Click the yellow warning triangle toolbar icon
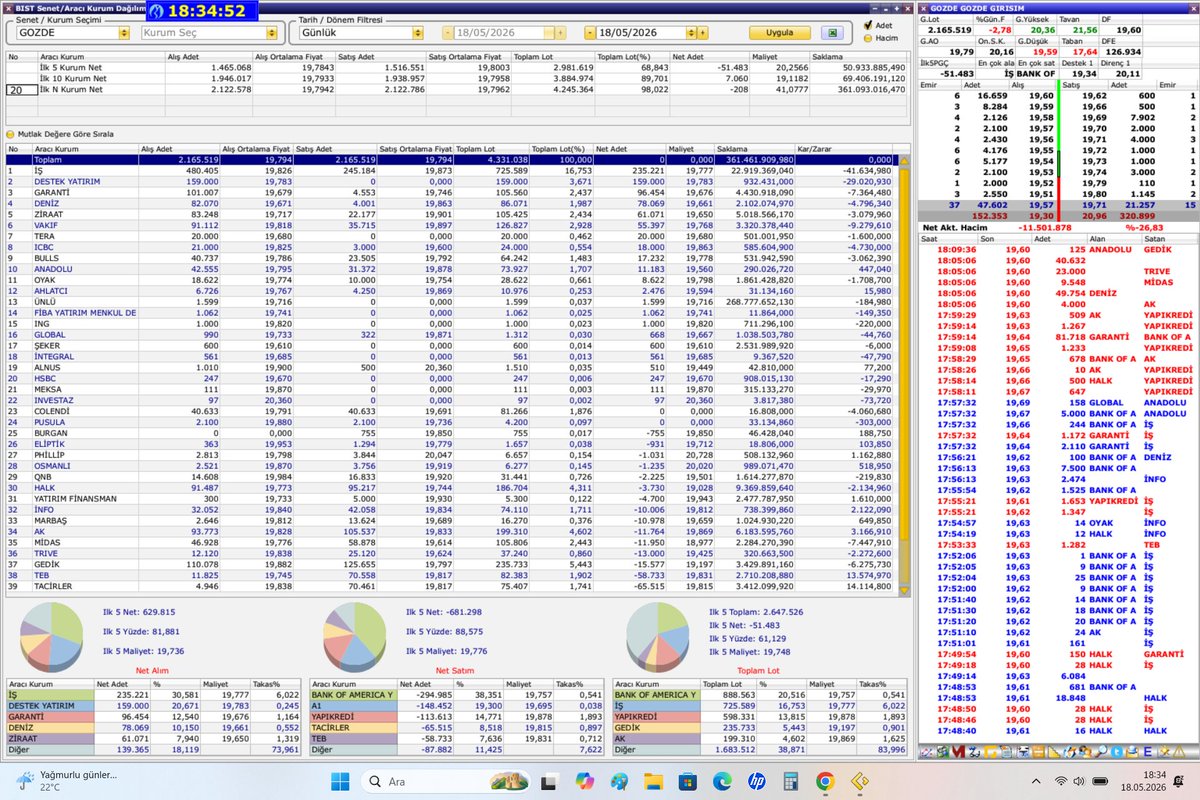The width and height of the screenshot is (1200, 800). coord(1179,752)
